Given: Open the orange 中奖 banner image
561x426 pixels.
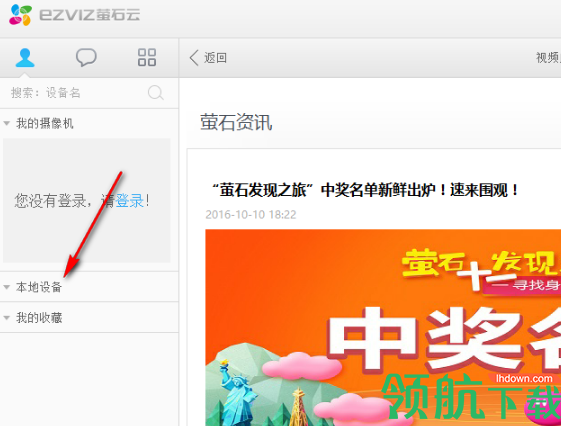Looking at the screenshot, I should point(383,327).
